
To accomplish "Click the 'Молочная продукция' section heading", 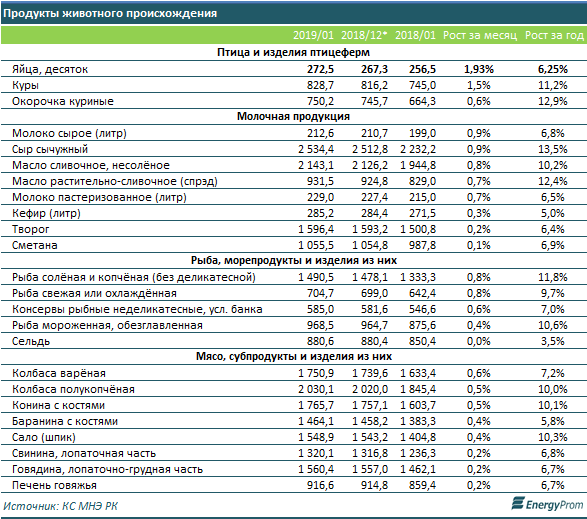I will pyautogui.click(x=294, y=116).
